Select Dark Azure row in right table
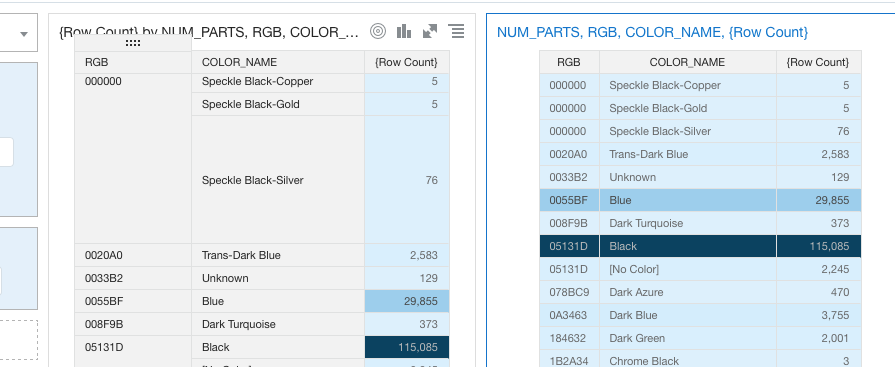 coord(700,292)
